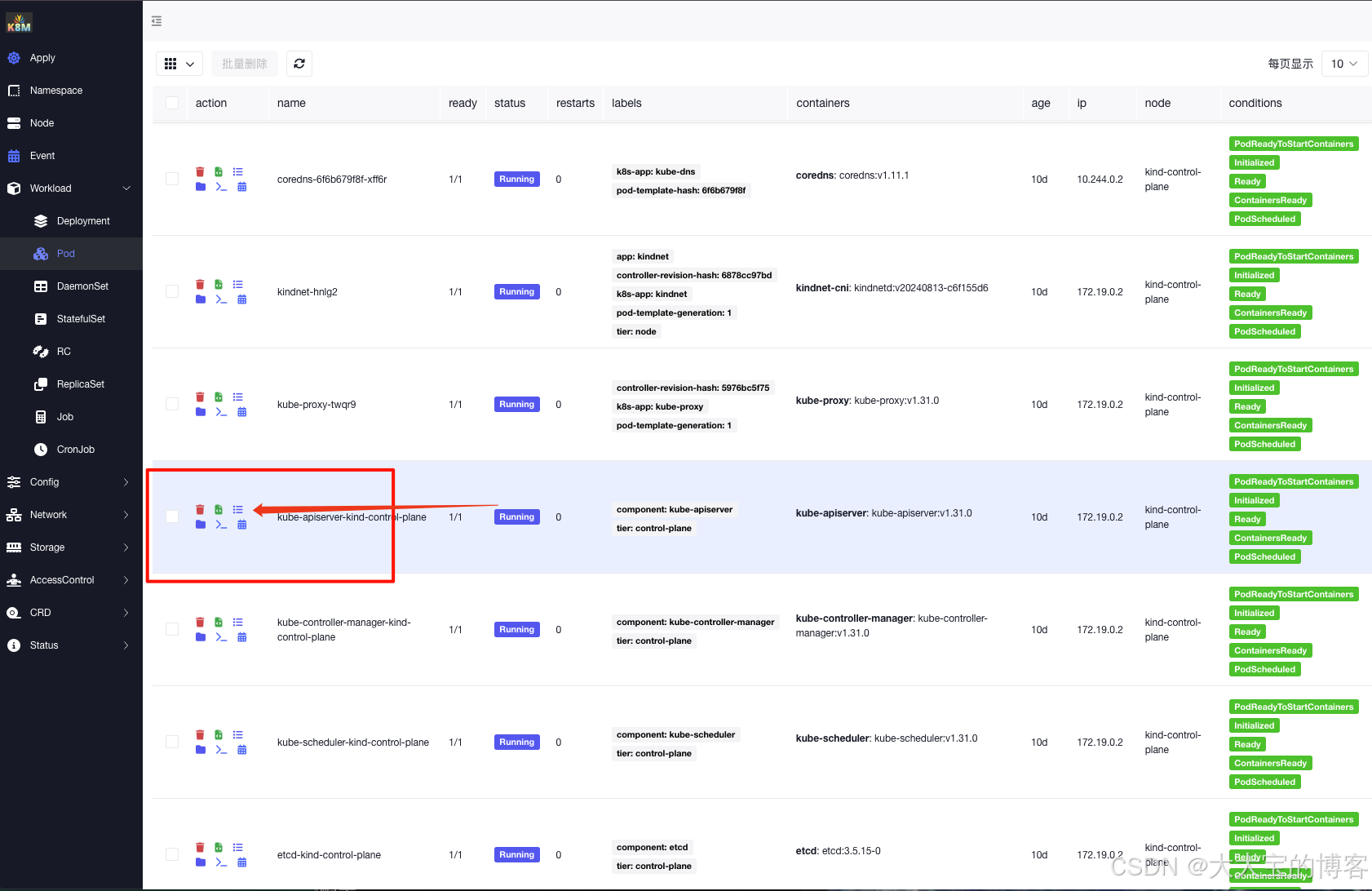Select checkbox for kube-scheduler-kind-control-plane row

pos(172,742)
